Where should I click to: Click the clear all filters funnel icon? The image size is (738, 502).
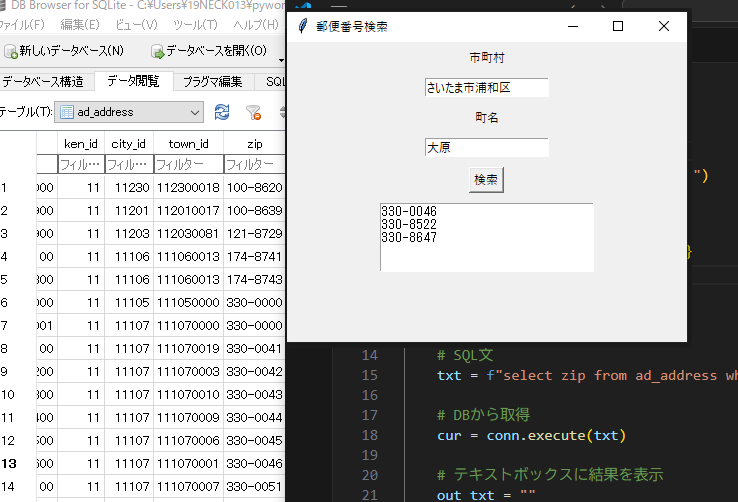point(253,112)
